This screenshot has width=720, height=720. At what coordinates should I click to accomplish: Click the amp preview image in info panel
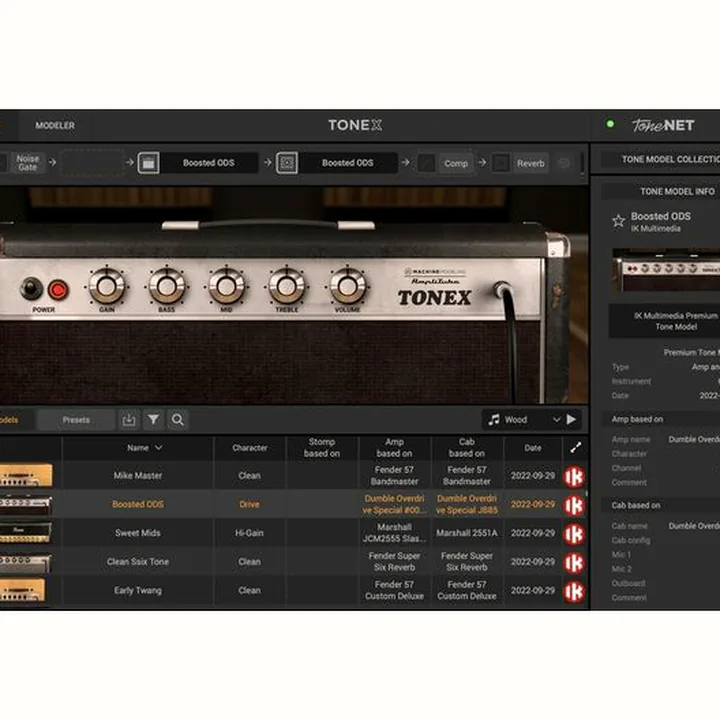pos(666,270)
